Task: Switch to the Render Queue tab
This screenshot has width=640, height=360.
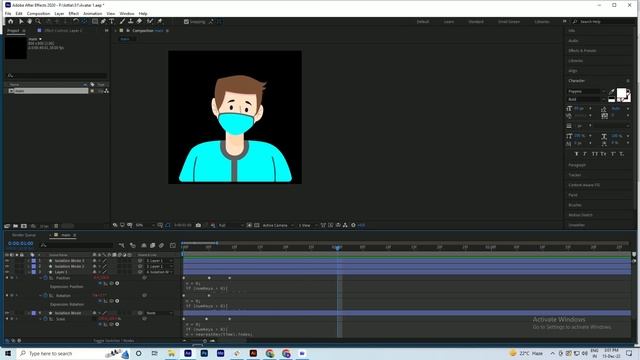Action: 24,235
